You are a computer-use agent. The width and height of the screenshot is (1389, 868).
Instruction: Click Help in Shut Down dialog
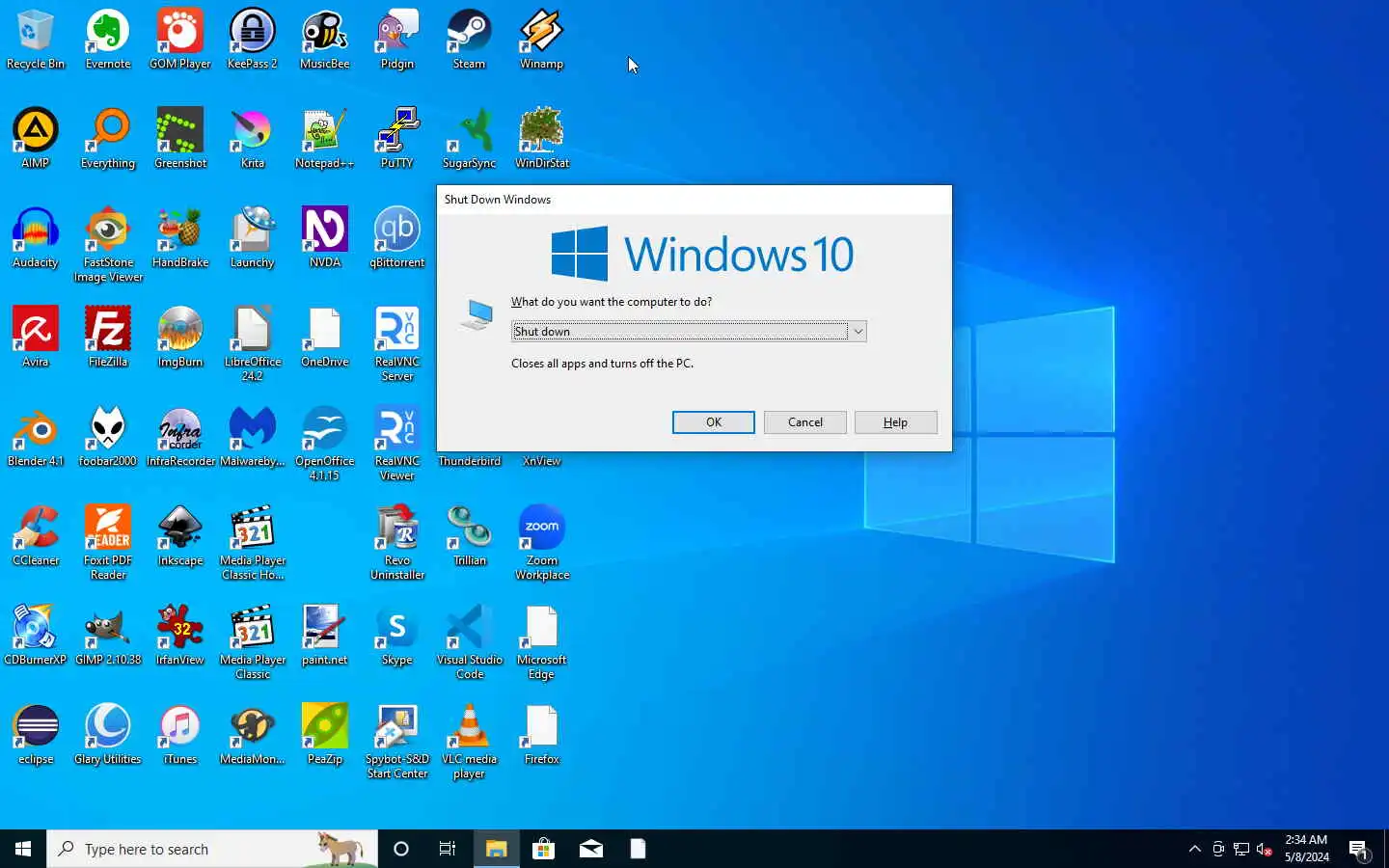pyautogui.click(x=896, y=422)
